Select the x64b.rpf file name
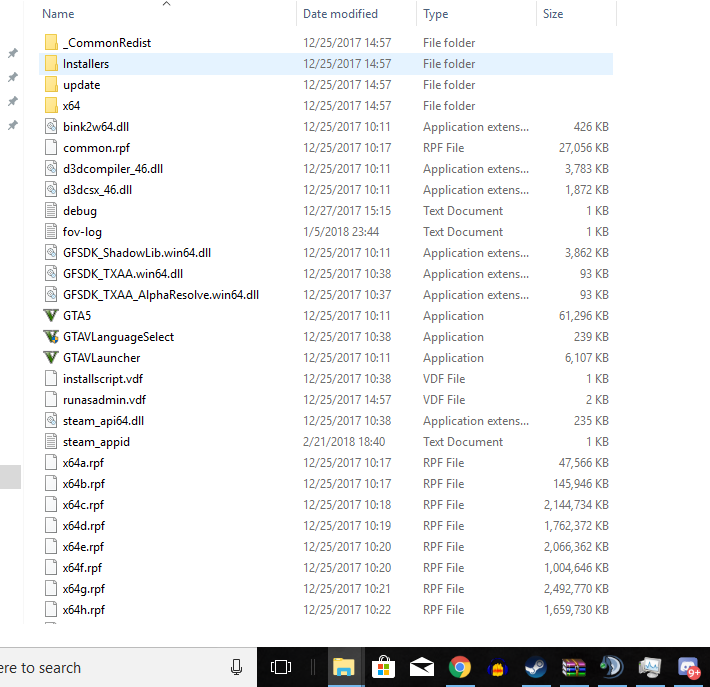The height and width of the screenshot is (687, 710). click(x=84, y=484)
